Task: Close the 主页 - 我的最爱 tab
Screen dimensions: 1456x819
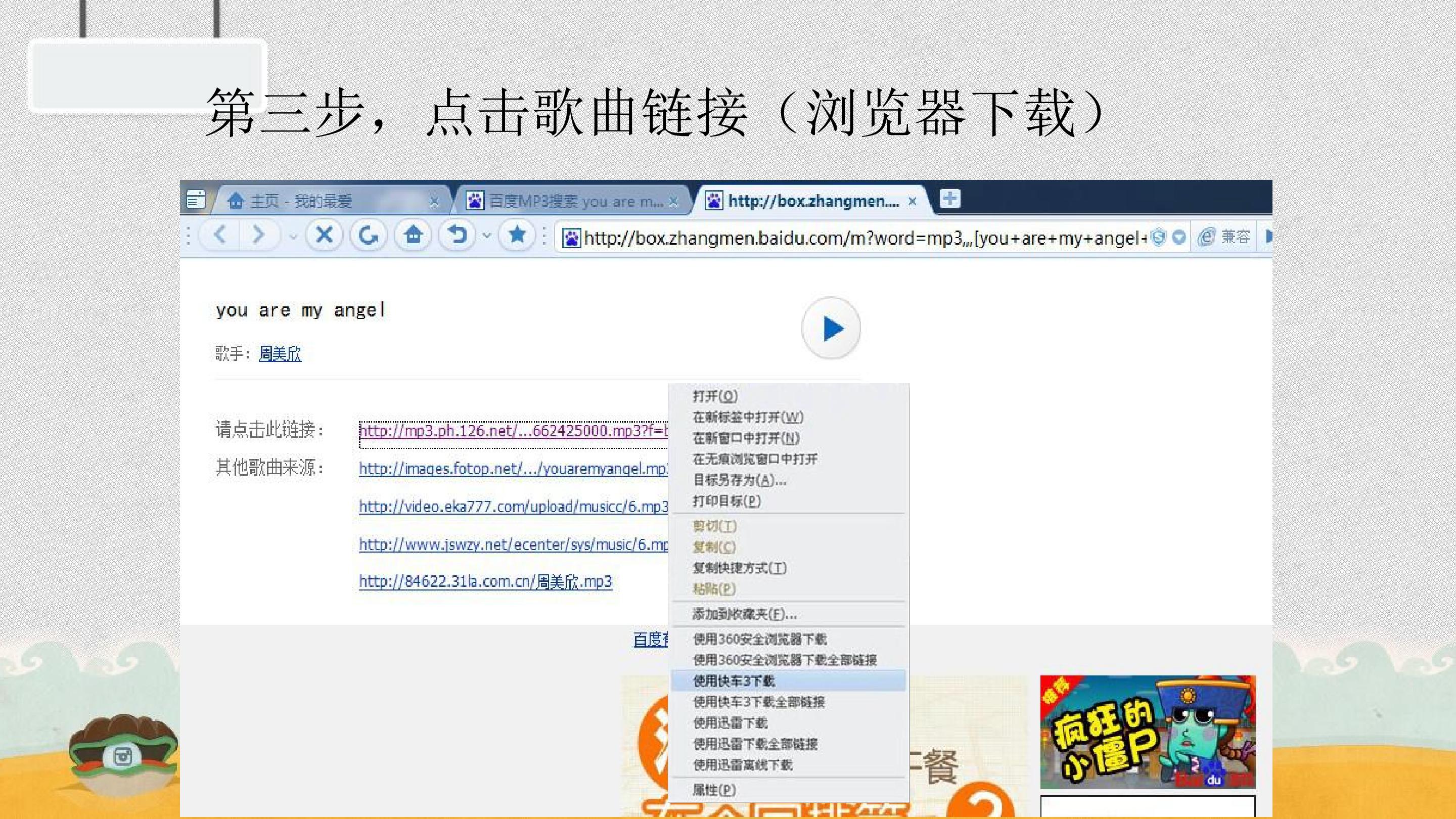Action: 434,201
